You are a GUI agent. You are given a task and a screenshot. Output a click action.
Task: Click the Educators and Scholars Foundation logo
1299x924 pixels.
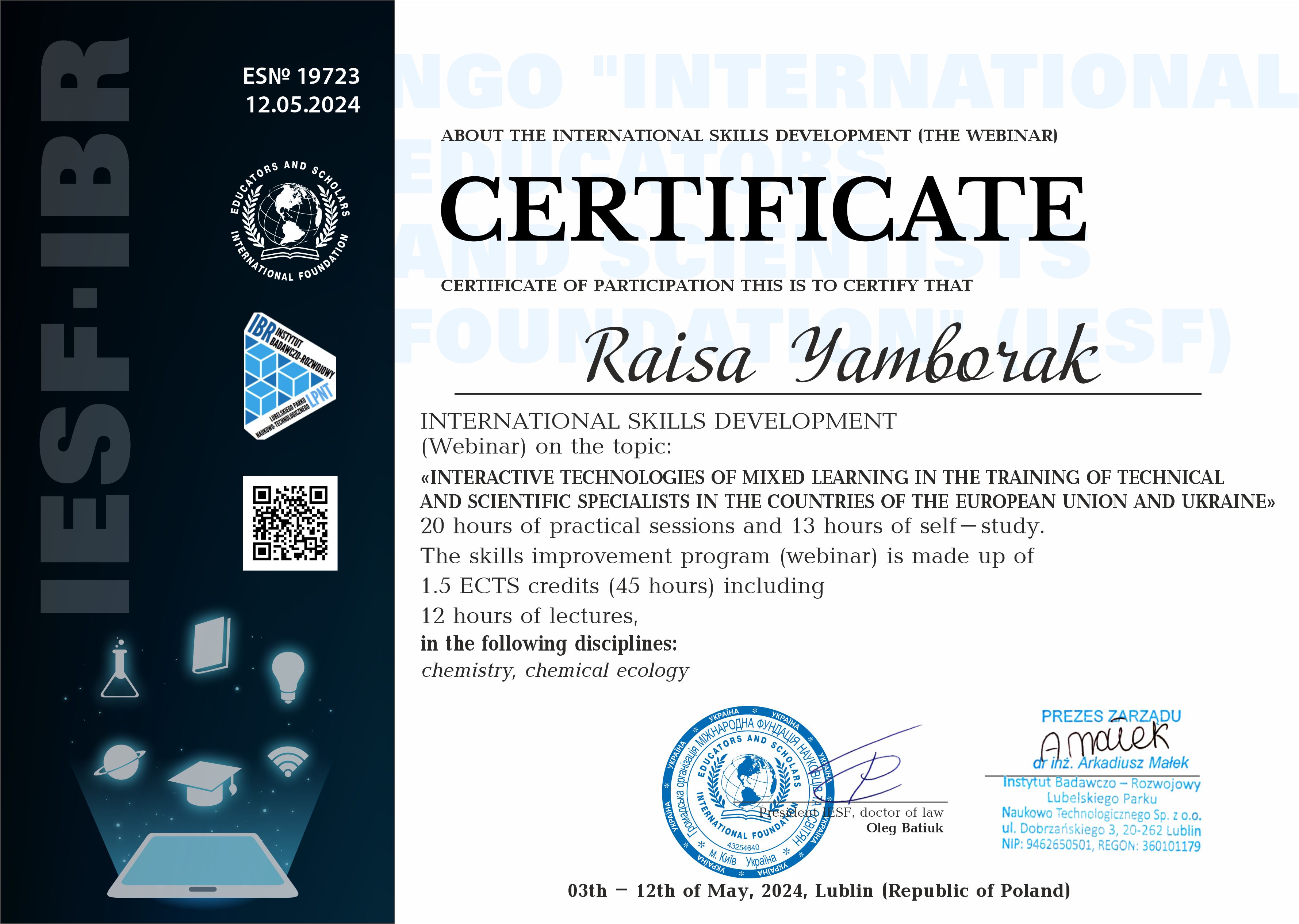pos(290,220)
